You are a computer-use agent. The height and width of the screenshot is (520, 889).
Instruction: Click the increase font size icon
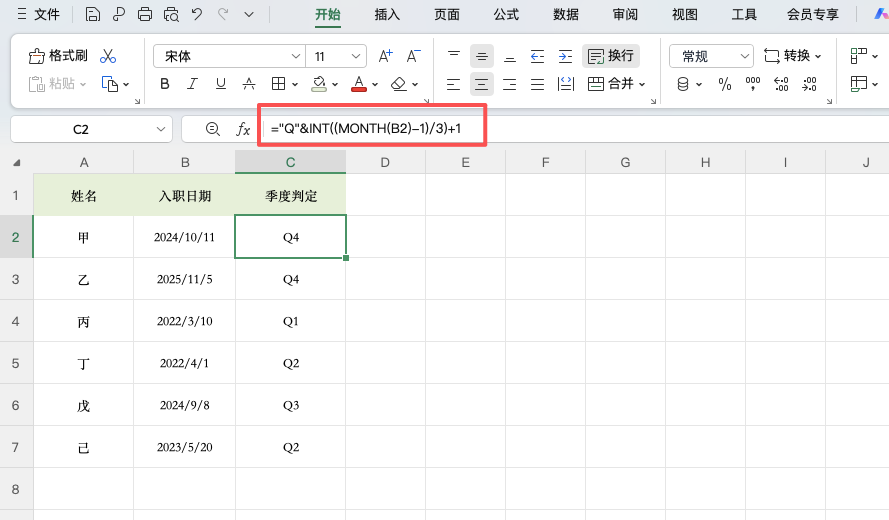point(386,56)
